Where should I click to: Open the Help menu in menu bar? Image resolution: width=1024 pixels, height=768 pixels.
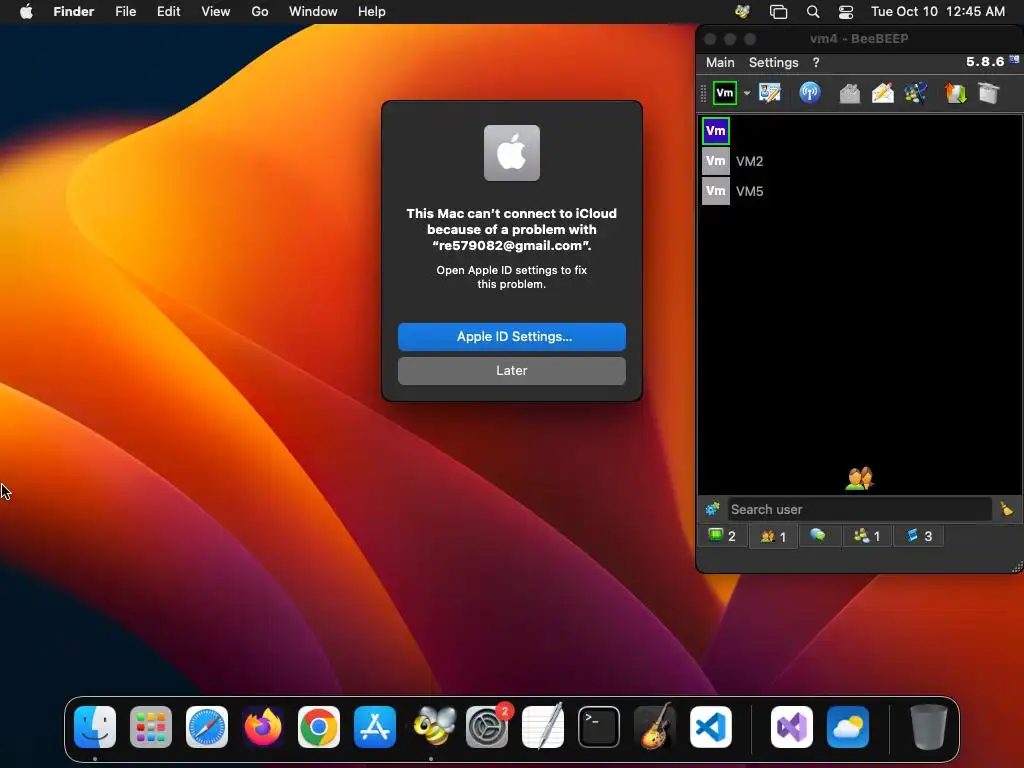(372, 12)
